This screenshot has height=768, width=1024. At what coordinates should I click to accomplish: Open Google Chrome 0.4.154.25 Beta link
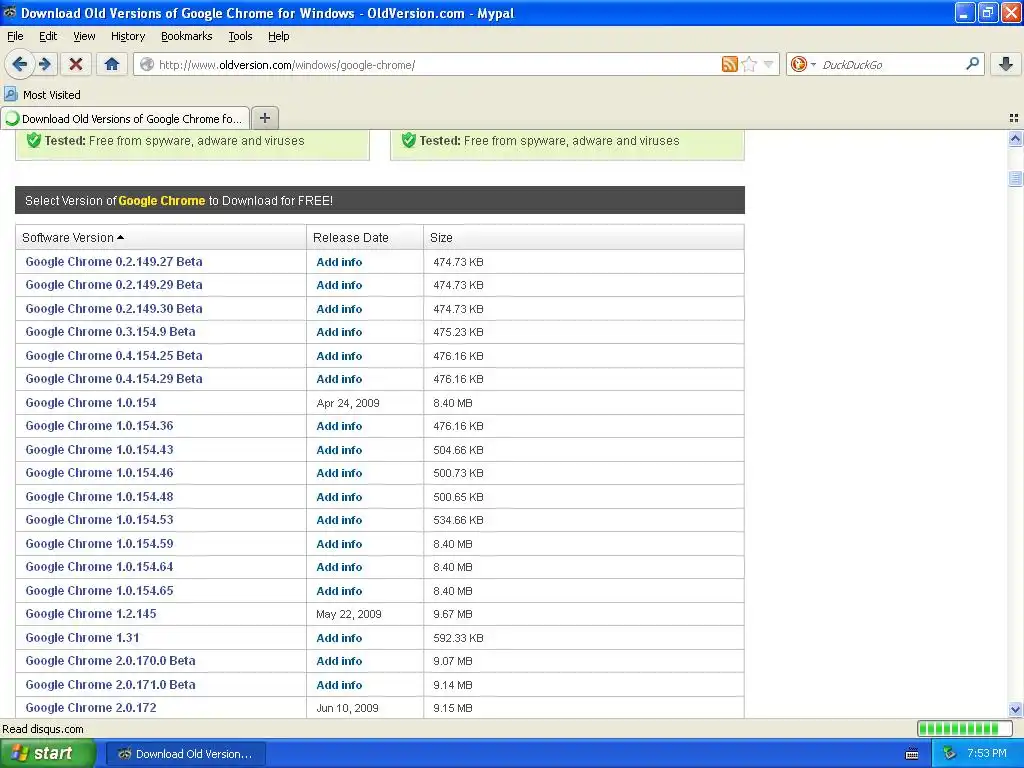(114, 355)
